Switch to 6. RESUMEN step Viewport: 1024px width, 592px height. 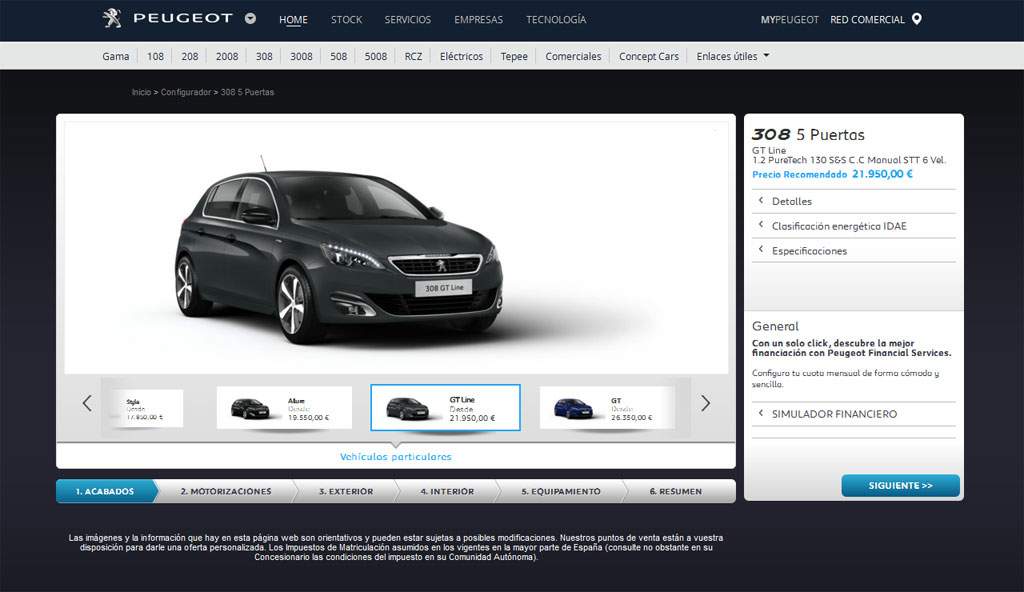(x=676, y=491)
